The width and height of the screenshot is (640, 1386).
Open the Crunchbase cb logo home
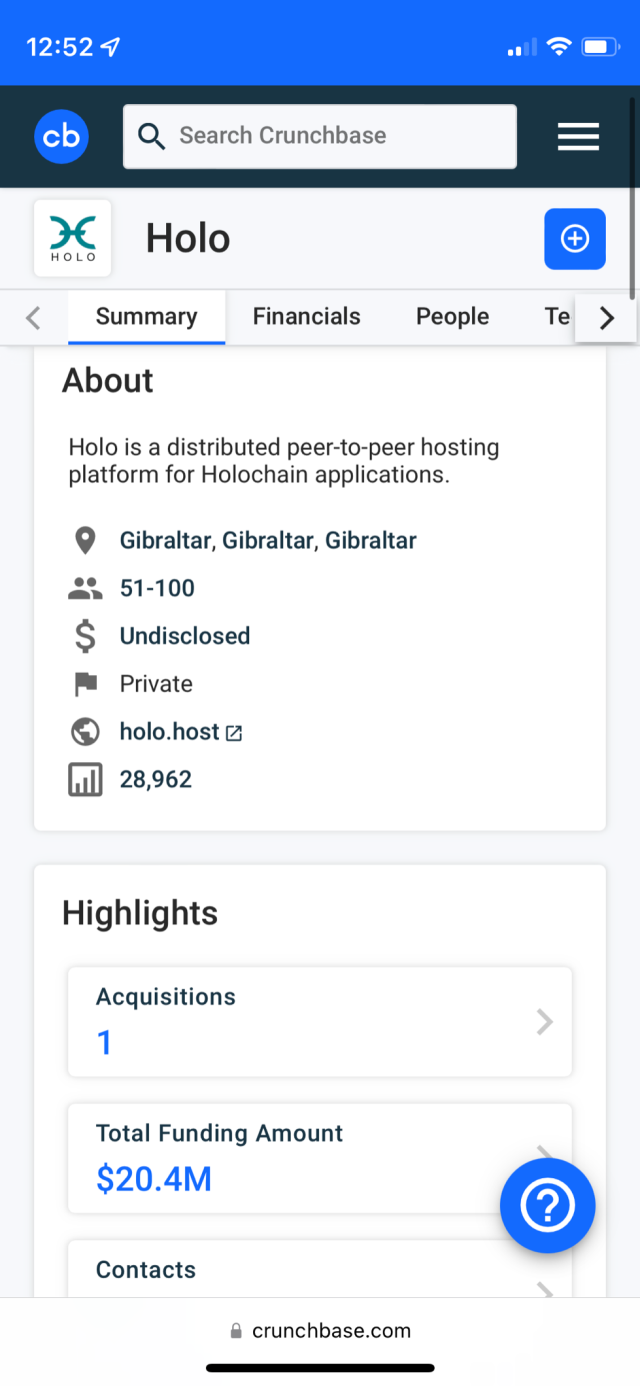click(61, 136)
